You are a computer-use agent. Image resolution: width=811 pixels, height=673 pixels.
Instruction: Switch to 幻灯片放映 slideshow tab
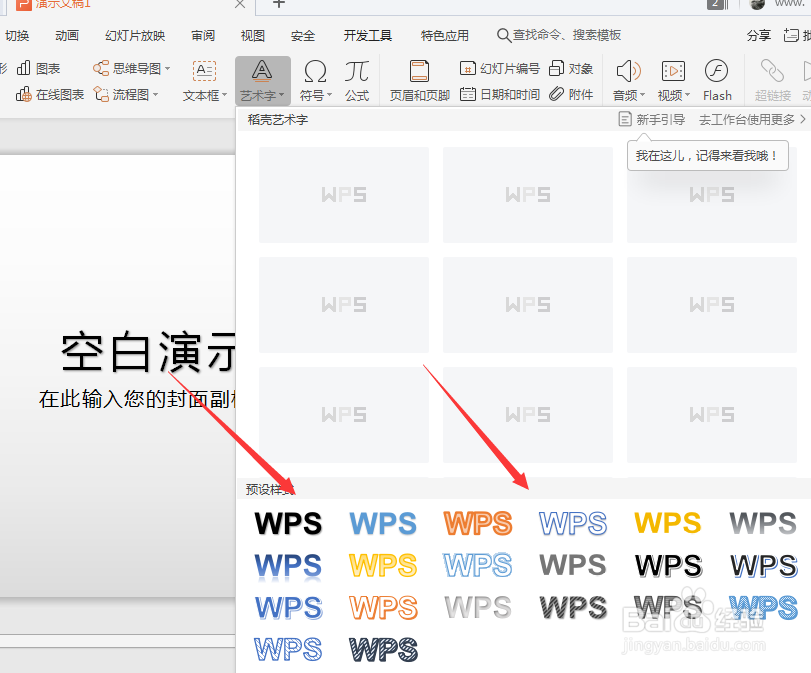[x=135, y=36]
